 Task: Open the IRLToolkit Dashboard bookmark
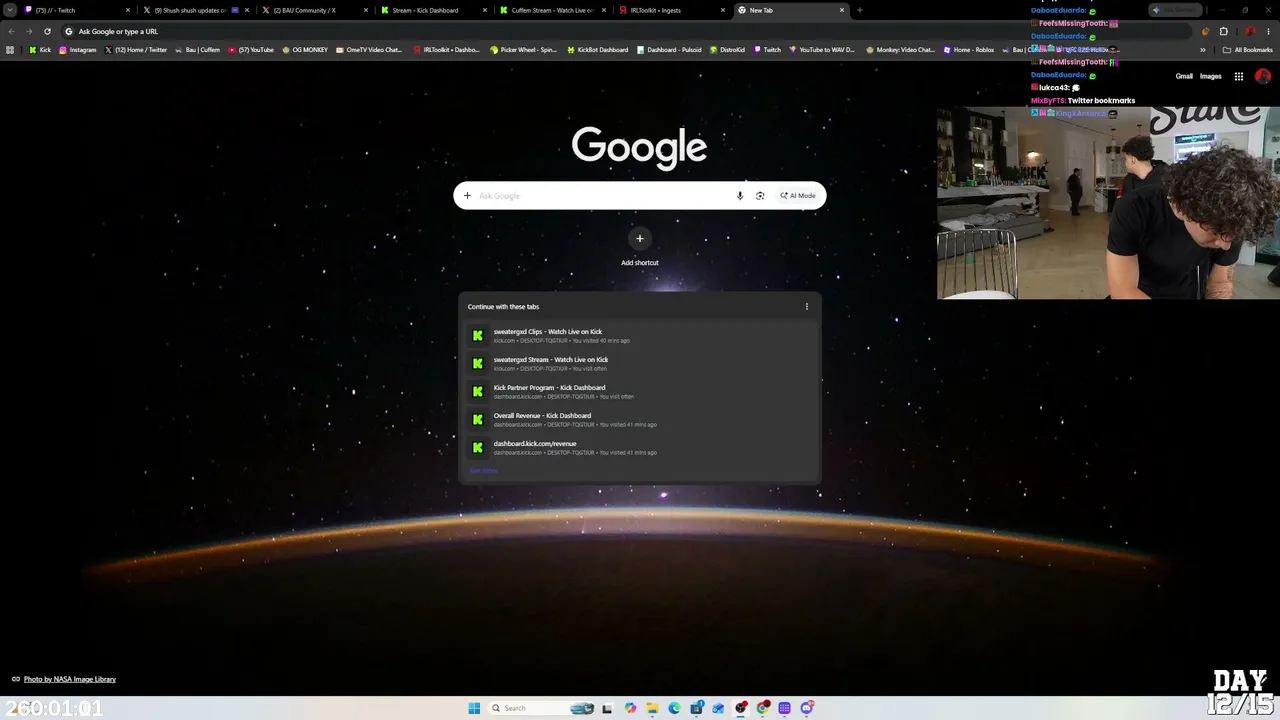(x=446, y=50)
